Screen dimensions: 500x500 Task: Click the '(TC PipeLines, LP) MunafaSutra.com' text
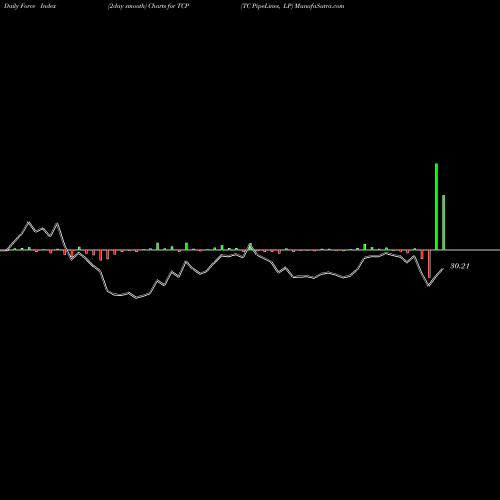[292, 6]
